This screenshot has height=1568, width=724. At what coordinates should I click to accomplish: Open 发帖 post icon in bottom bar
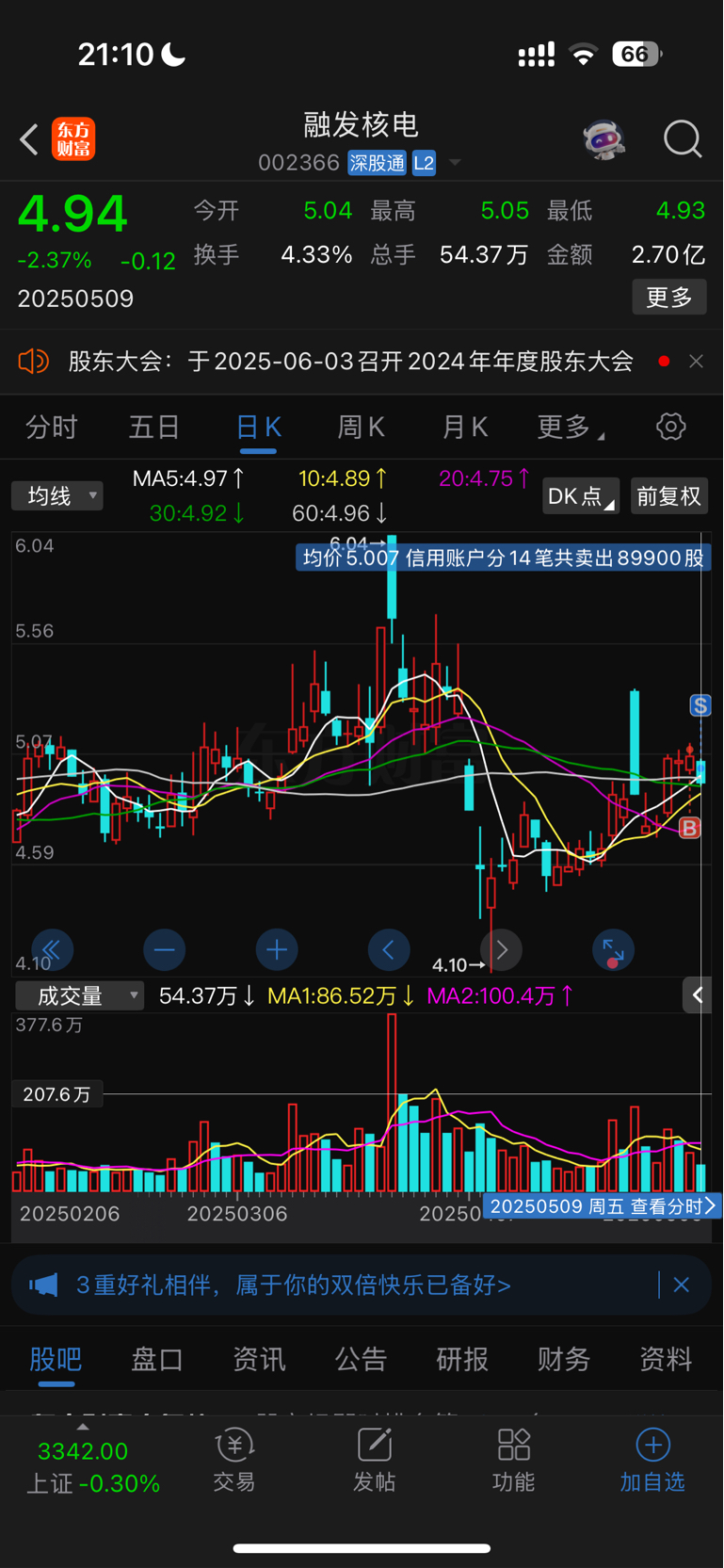[374, 1461]
